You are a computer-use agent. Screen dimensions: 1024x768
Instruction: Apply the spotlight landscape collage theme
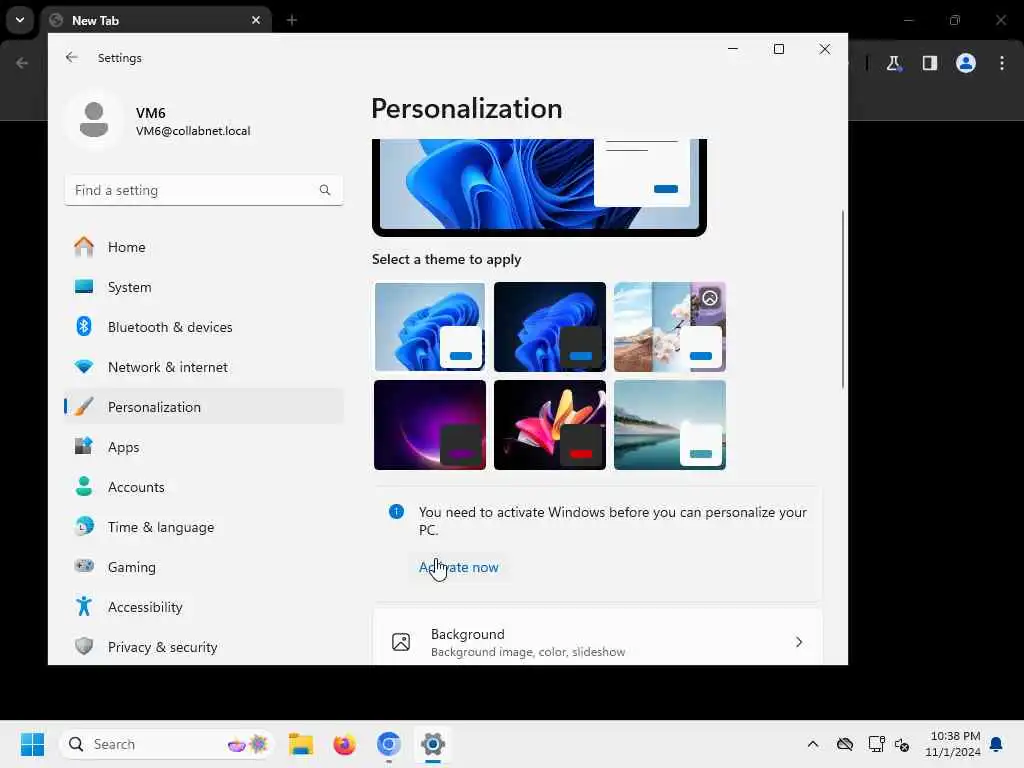pos(669,327)
